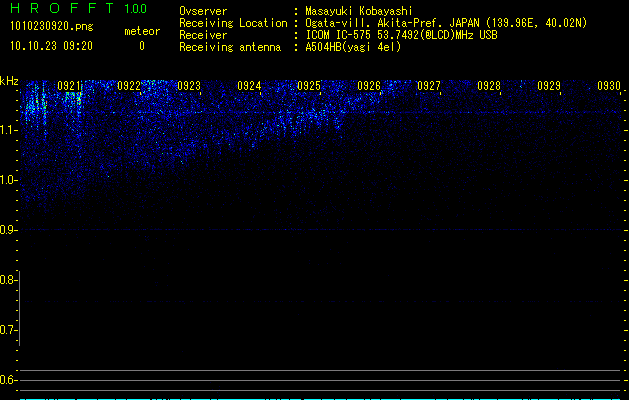Click the 0924 time marker
The width and height of the screenshot is (629, 400).
click(249, 86)
